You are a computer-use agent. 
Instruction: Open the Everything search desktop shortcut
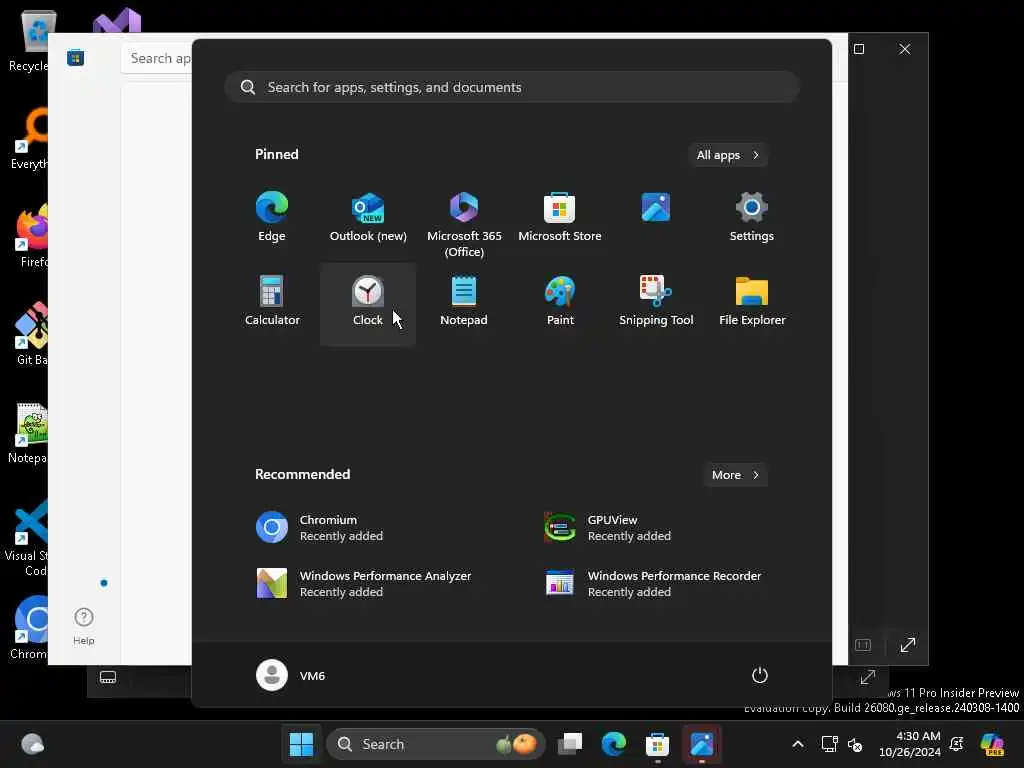29,138
